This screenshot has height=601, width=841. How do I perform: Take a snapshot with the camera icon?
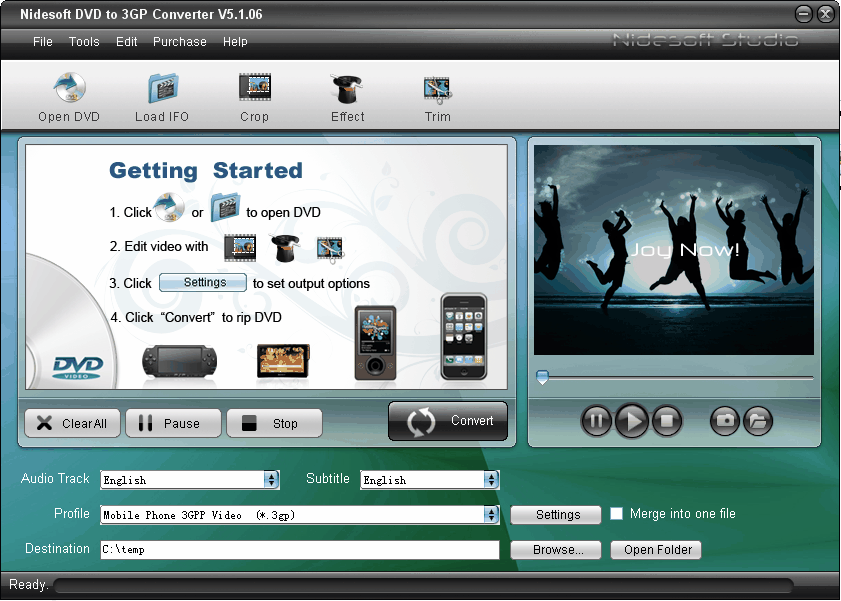[x=725, y=421]
